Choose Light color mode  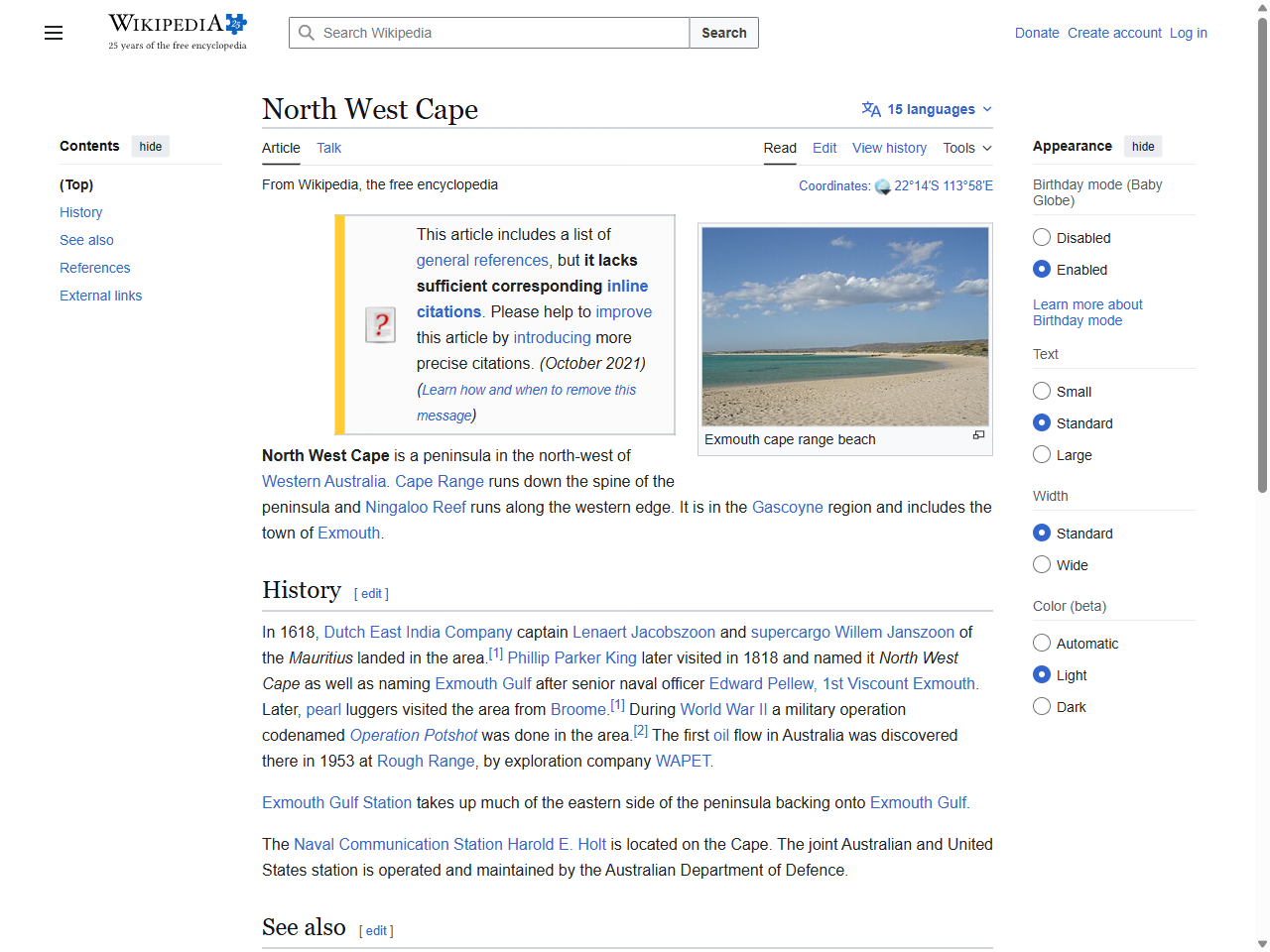(1042, 674)
